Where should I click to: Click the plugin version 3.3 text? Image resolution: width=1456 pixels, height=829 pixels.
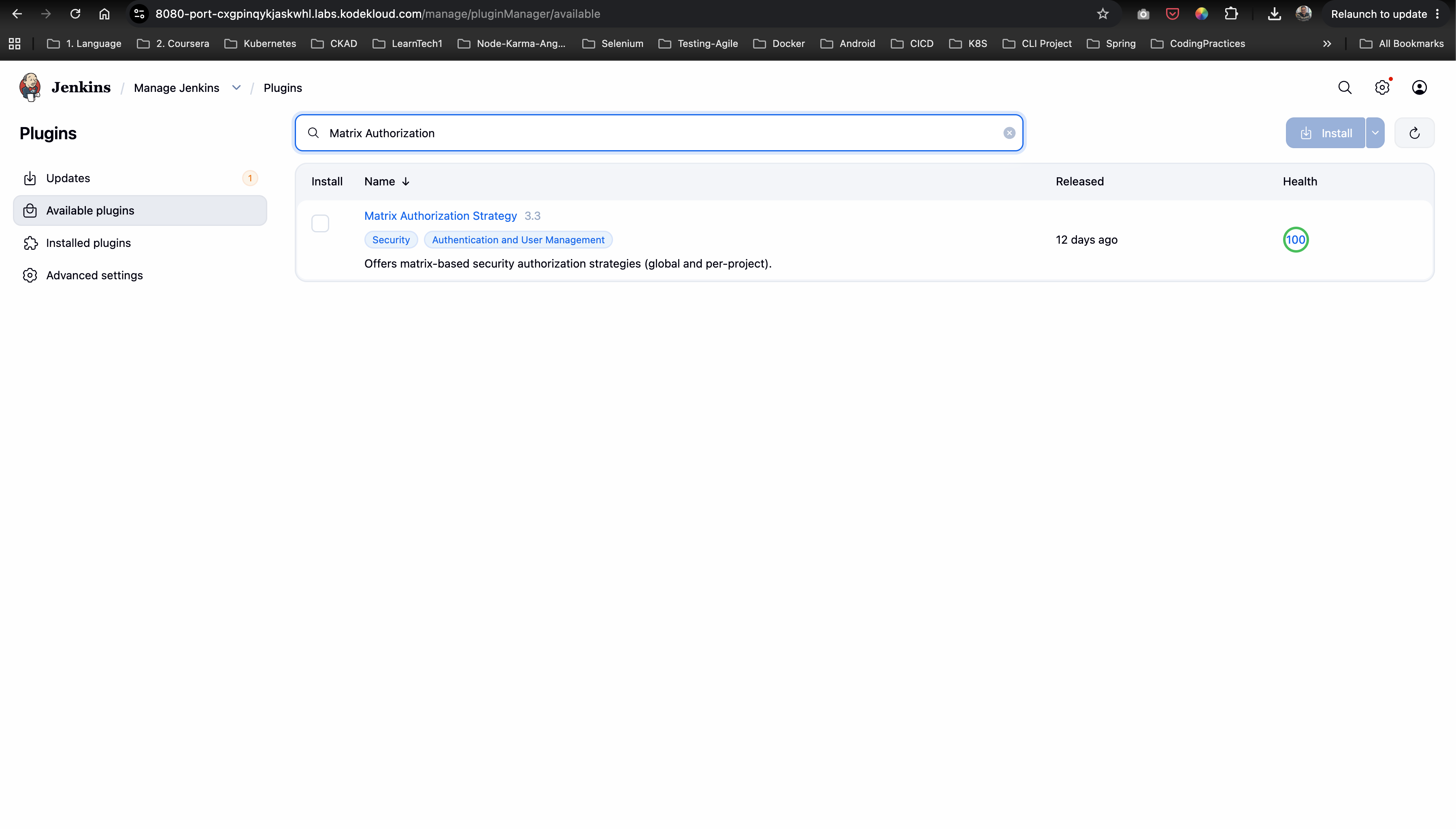pyautogui.click(x=532, y=216)
